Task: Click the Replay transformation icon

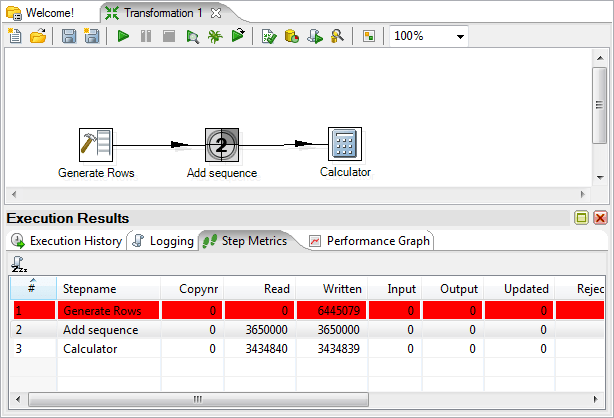Action: pyautogui.click(x=238, y=36)
